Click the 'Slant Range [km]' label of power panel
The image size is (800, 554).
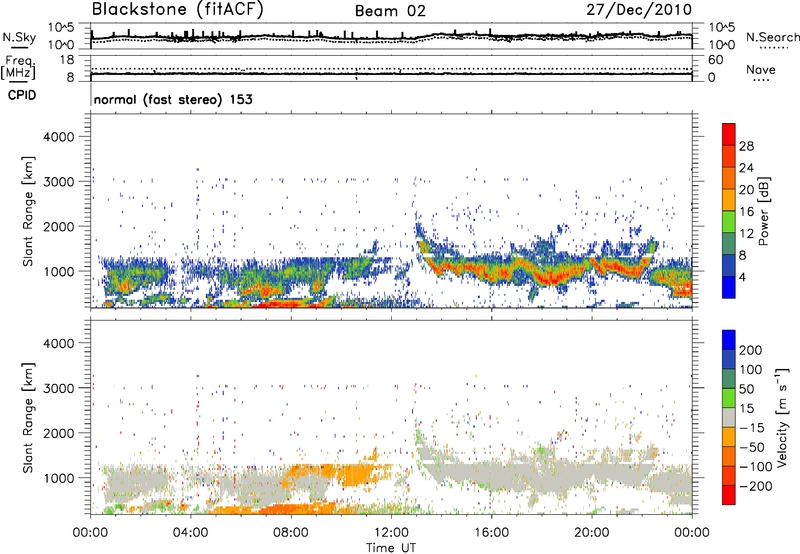[28, 211]
